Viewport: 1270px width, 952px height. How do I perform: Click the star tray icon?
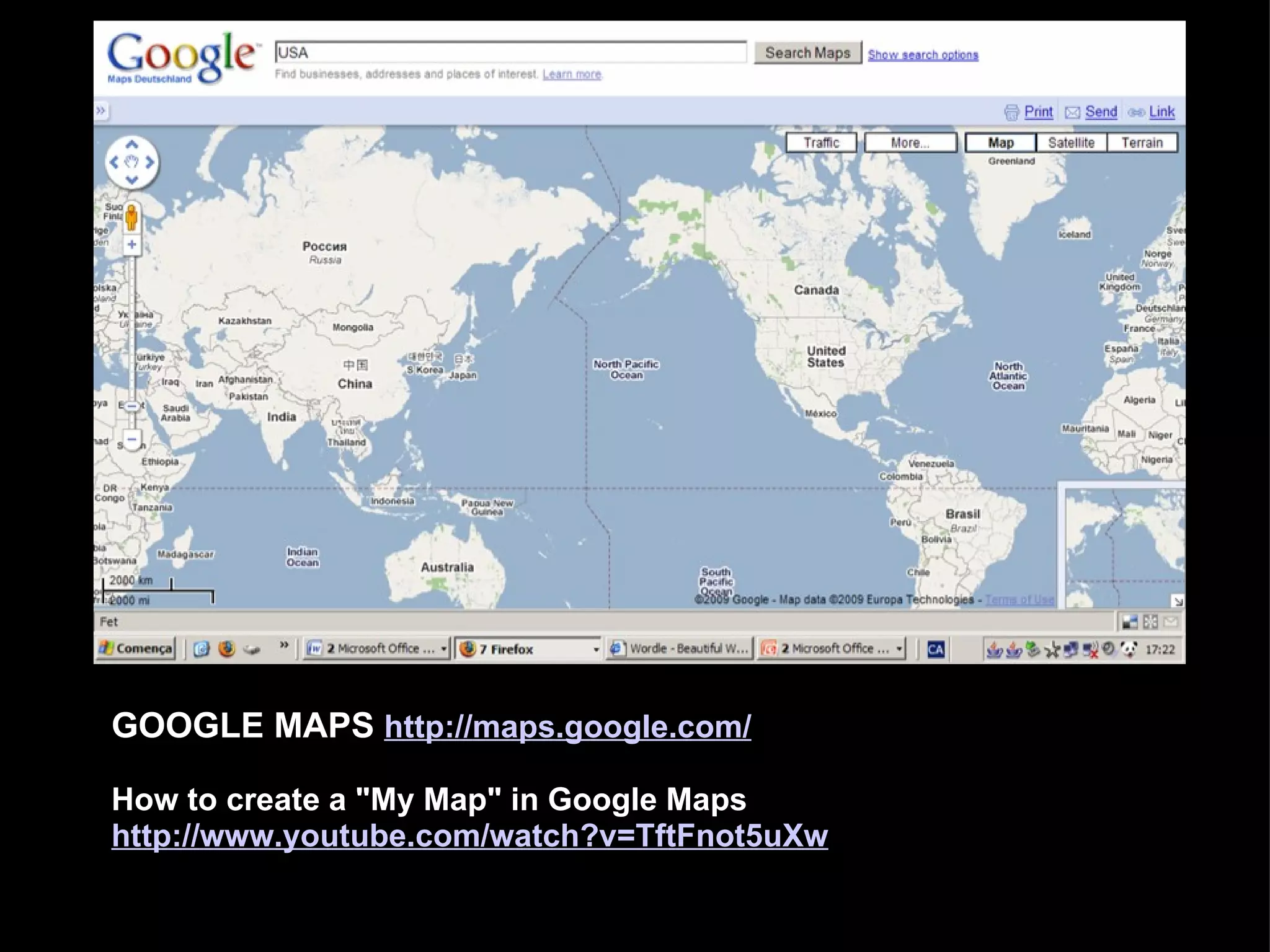tap(1052, 650)
